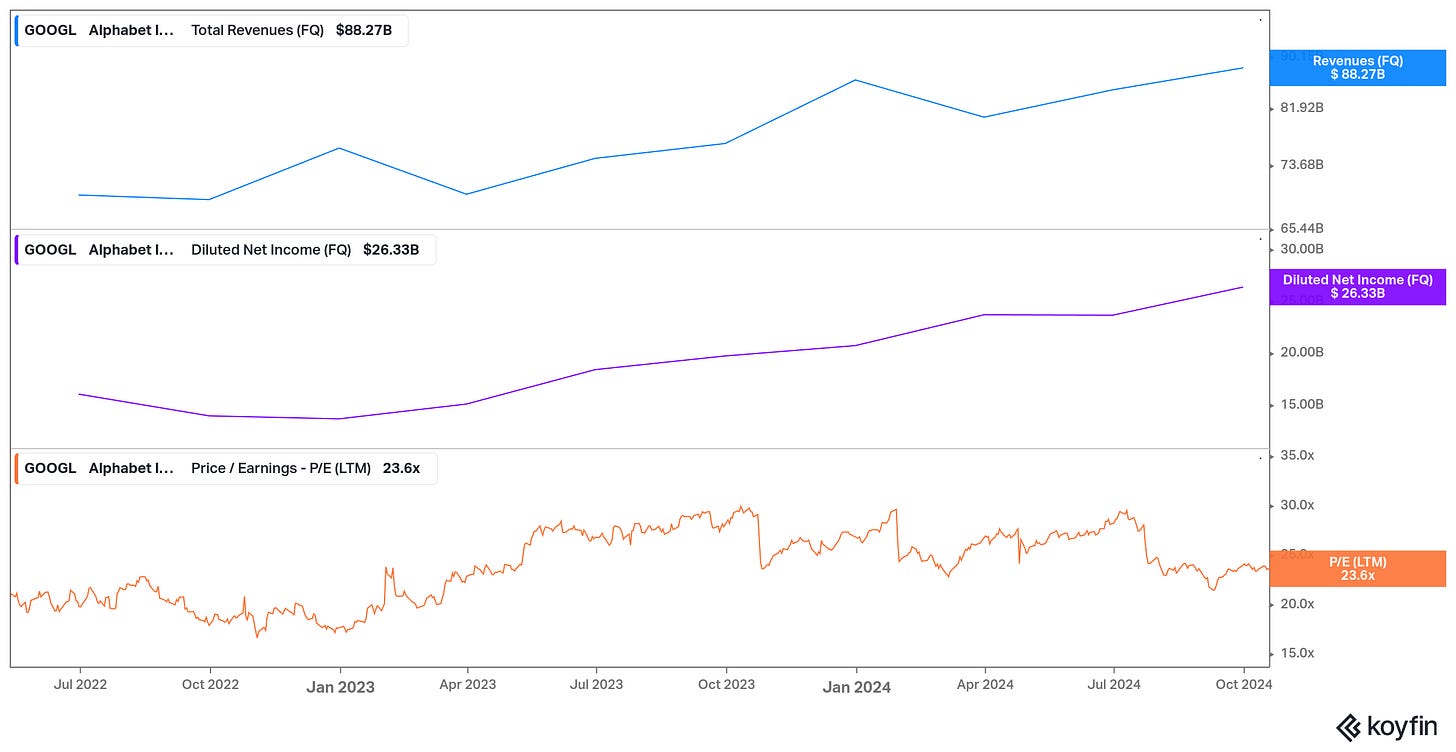This screenshot has height=752, width=1456.
Task: Click the Diluted Net Income (FQ) legend label
Action: click(x=271, y=250)
